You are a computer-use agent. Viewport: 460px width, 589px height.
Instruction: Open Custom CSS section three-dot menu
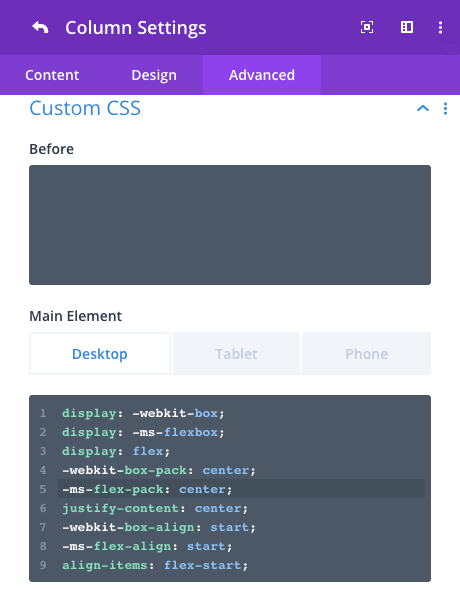coord(445,109)
